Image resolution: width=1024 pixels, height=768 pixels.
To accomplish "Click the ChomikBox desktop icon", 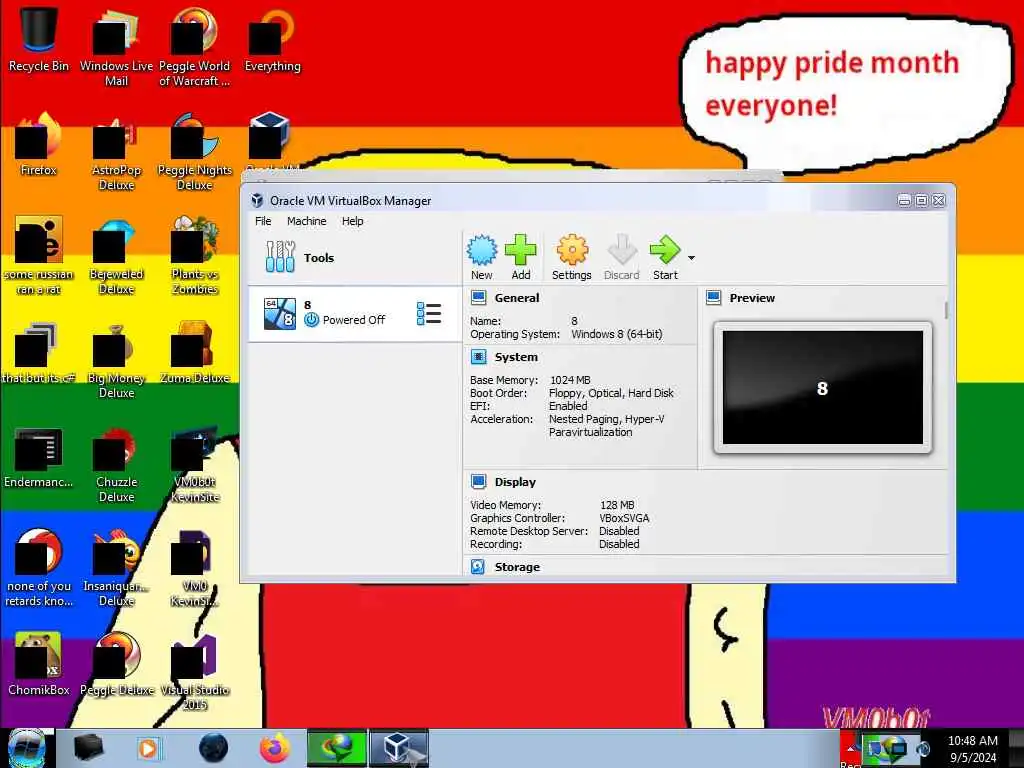I will tap(39, 664).
